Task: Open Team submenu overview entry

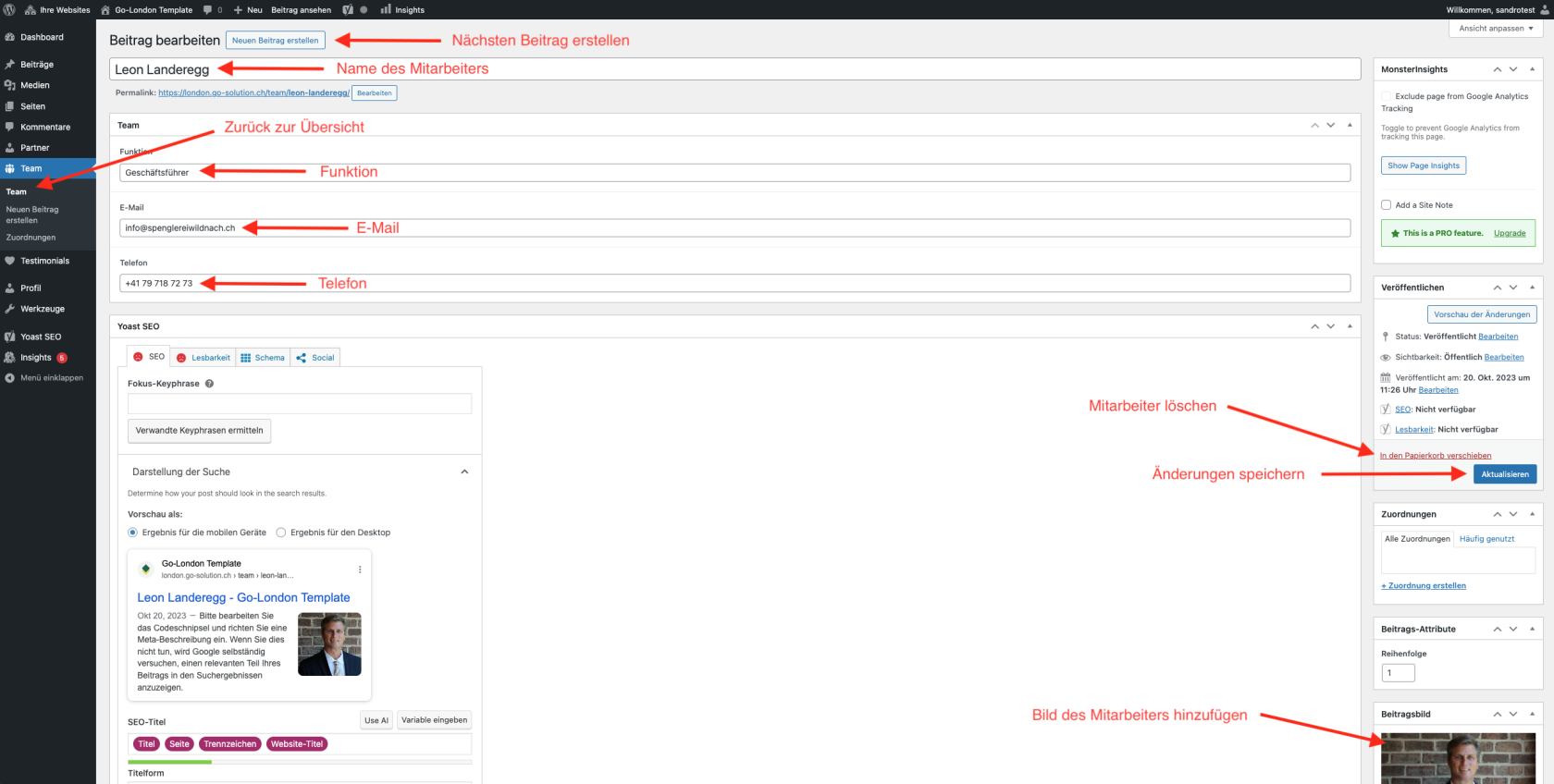Action: [17, 191]
